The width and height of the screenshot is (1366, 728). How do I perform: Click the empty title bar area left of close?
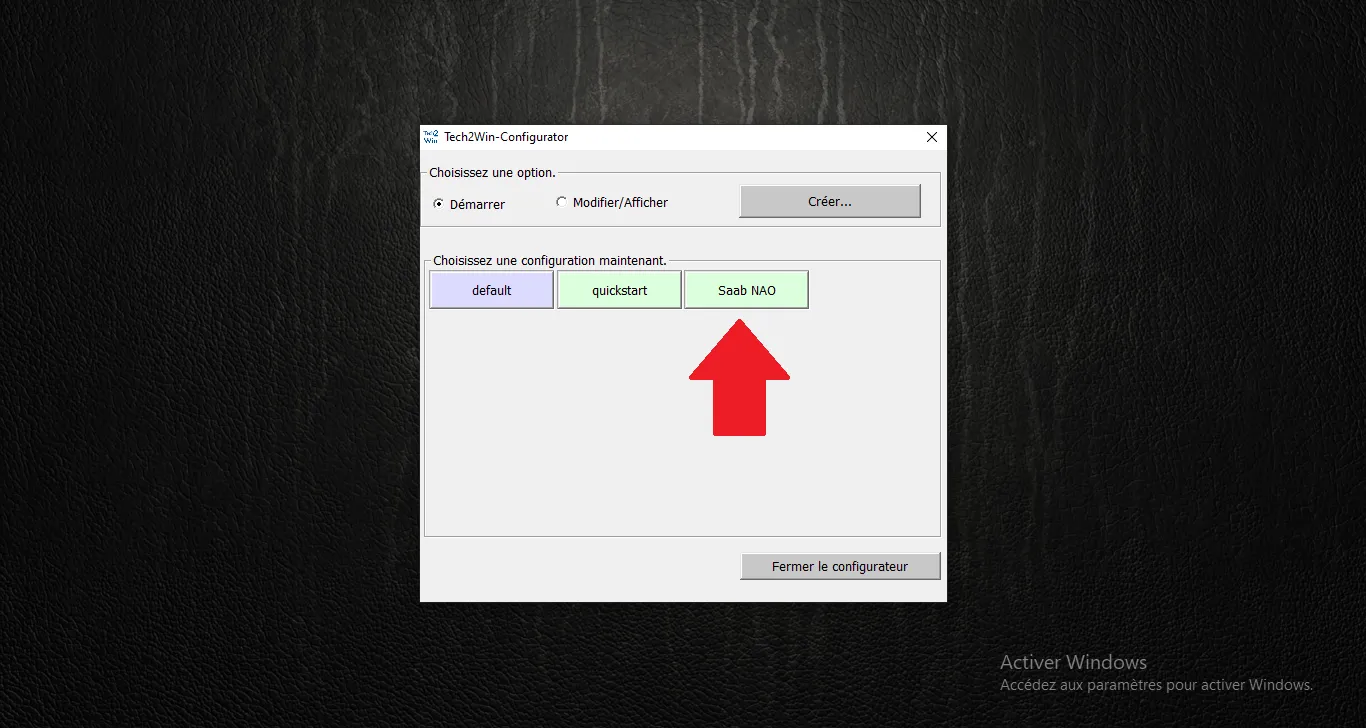tap(750, 137)
